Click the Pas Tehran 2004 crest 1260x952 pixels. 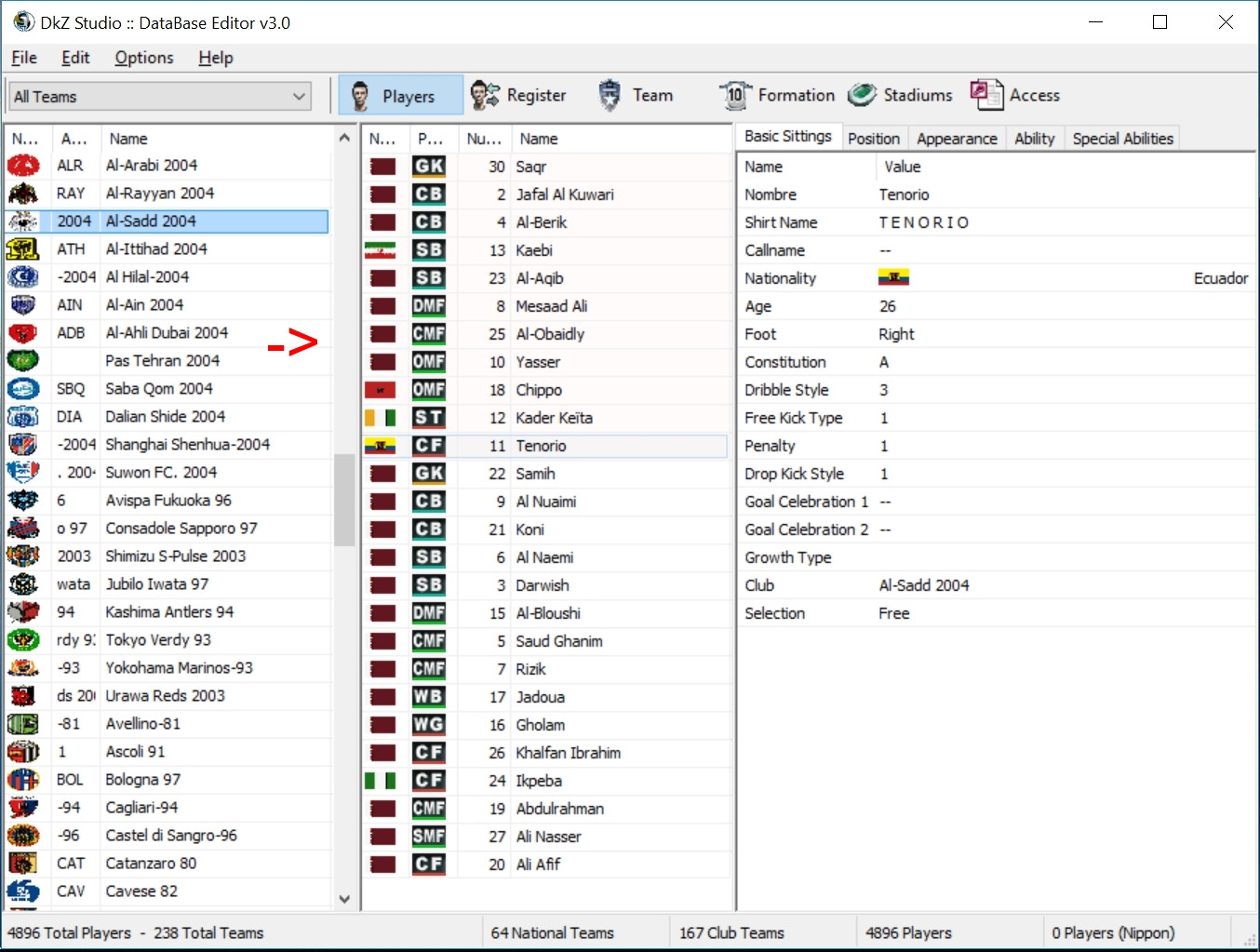(x=23, y=361)
